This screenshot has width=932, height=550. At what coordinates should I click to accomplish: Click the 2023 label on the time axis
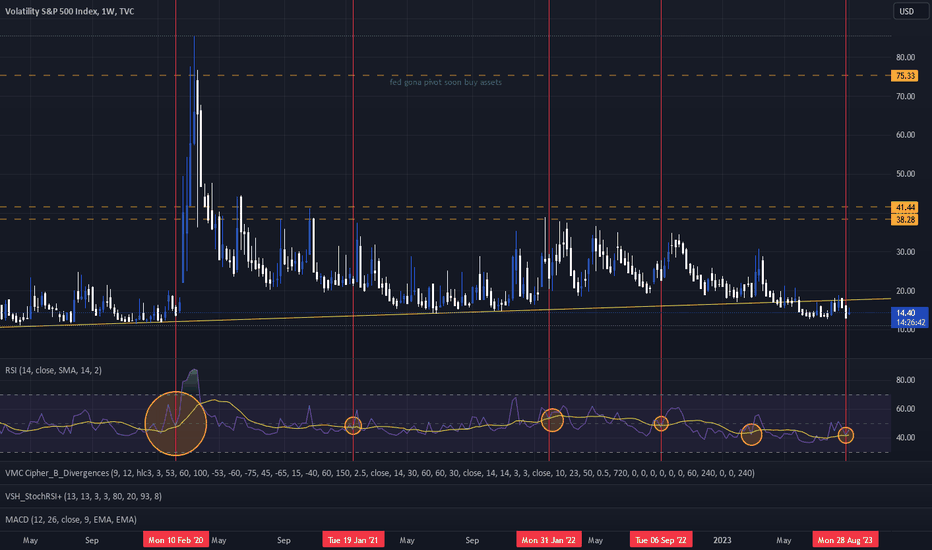click(722, 540)
